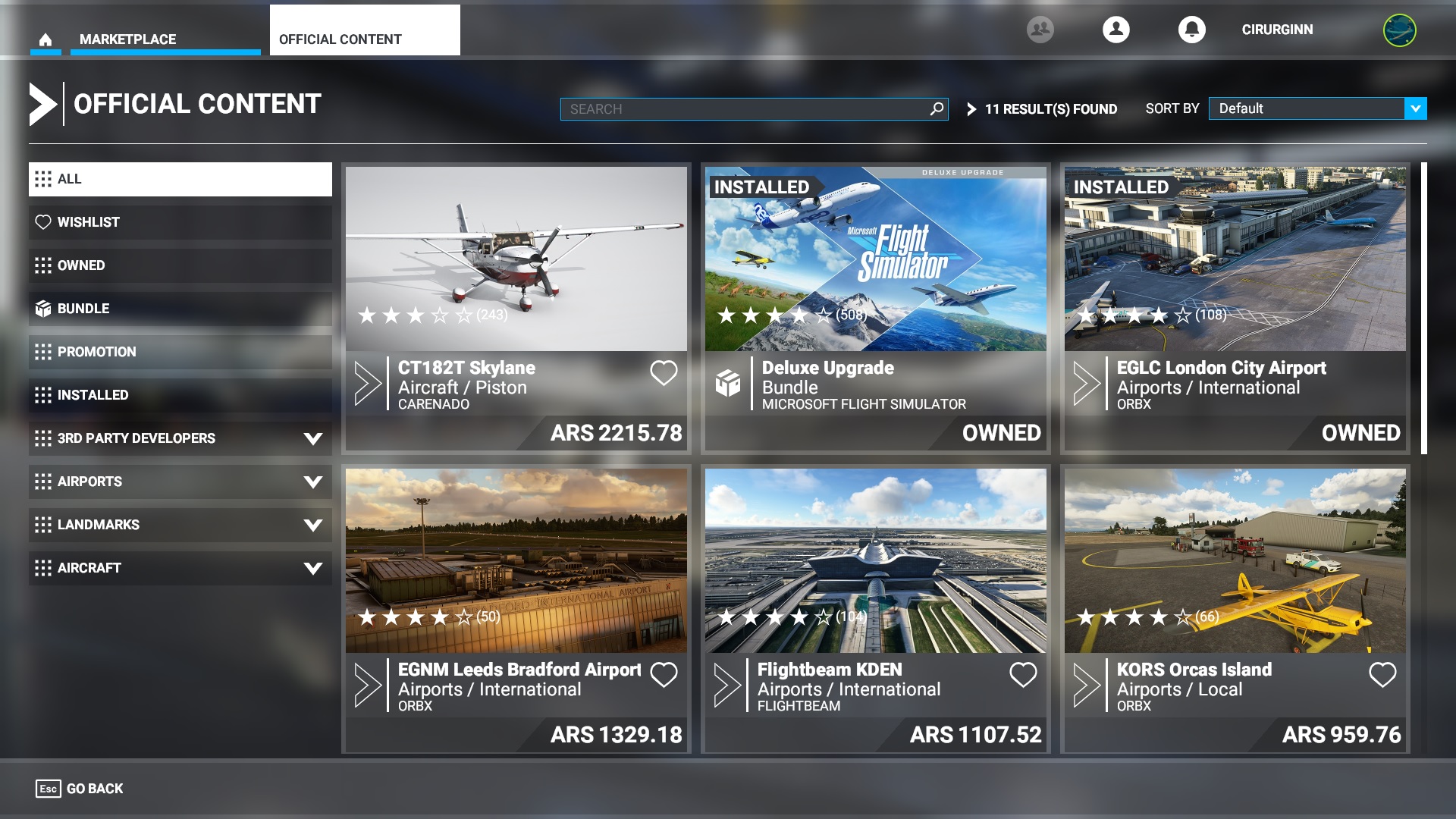The width and height of the screenshot is (1456, 819).
Task: Click the search magnifier icon
Action: pos(937,109)
